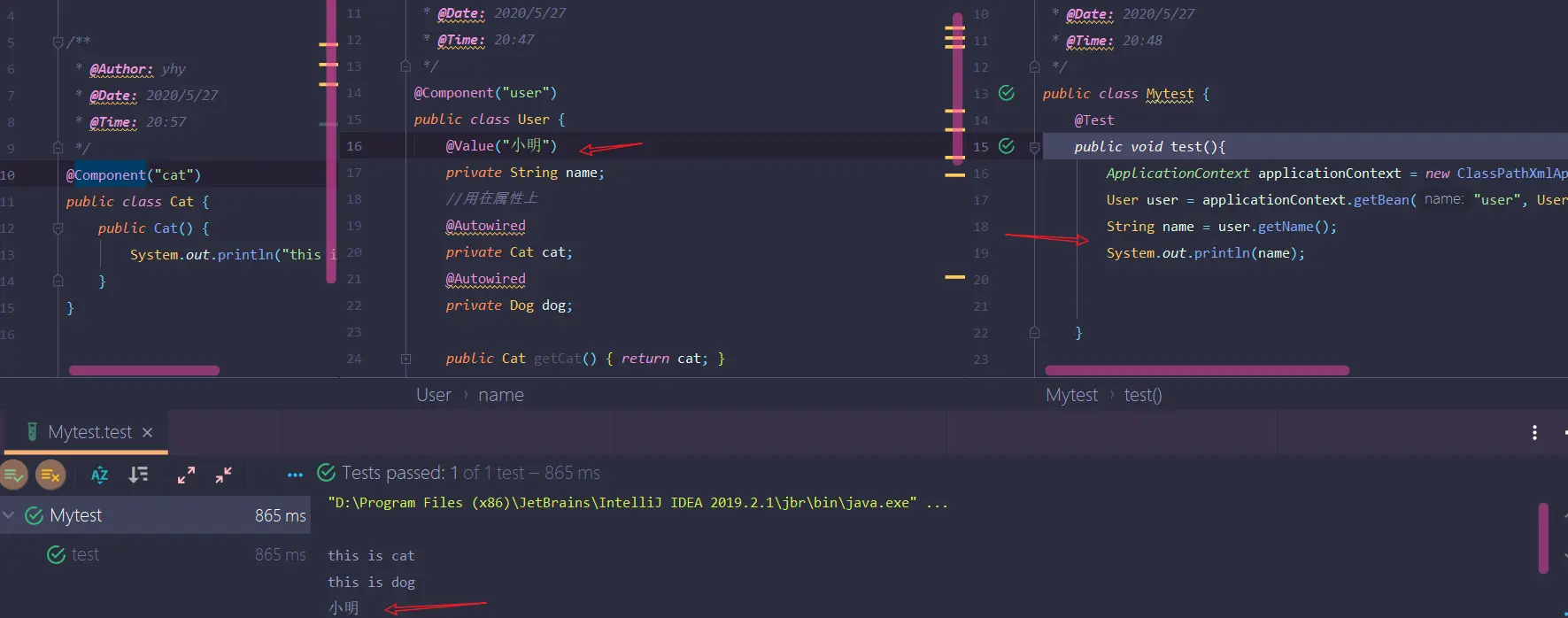Click the 'this is cat' console line

(x=371, y=556)
